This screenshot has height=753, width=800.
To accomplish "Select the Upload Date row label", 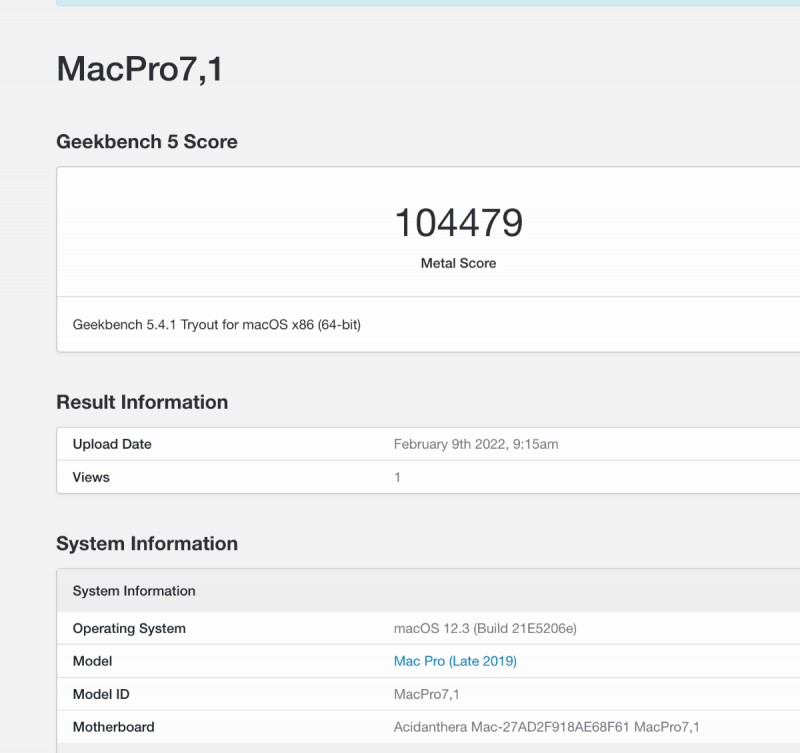I will (112, 444).
